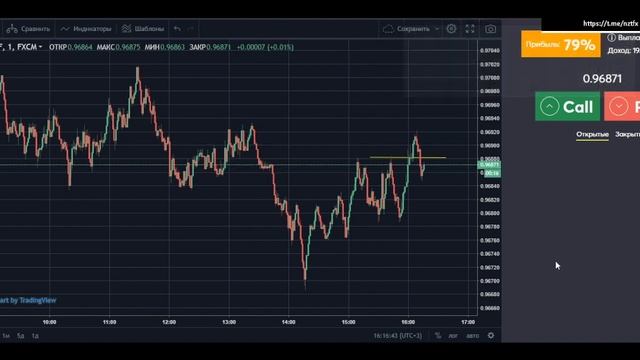This screenshot has height=360, width=640.
Task: Click the Chart by TradingView link
Action: click(x=28, y=300)
